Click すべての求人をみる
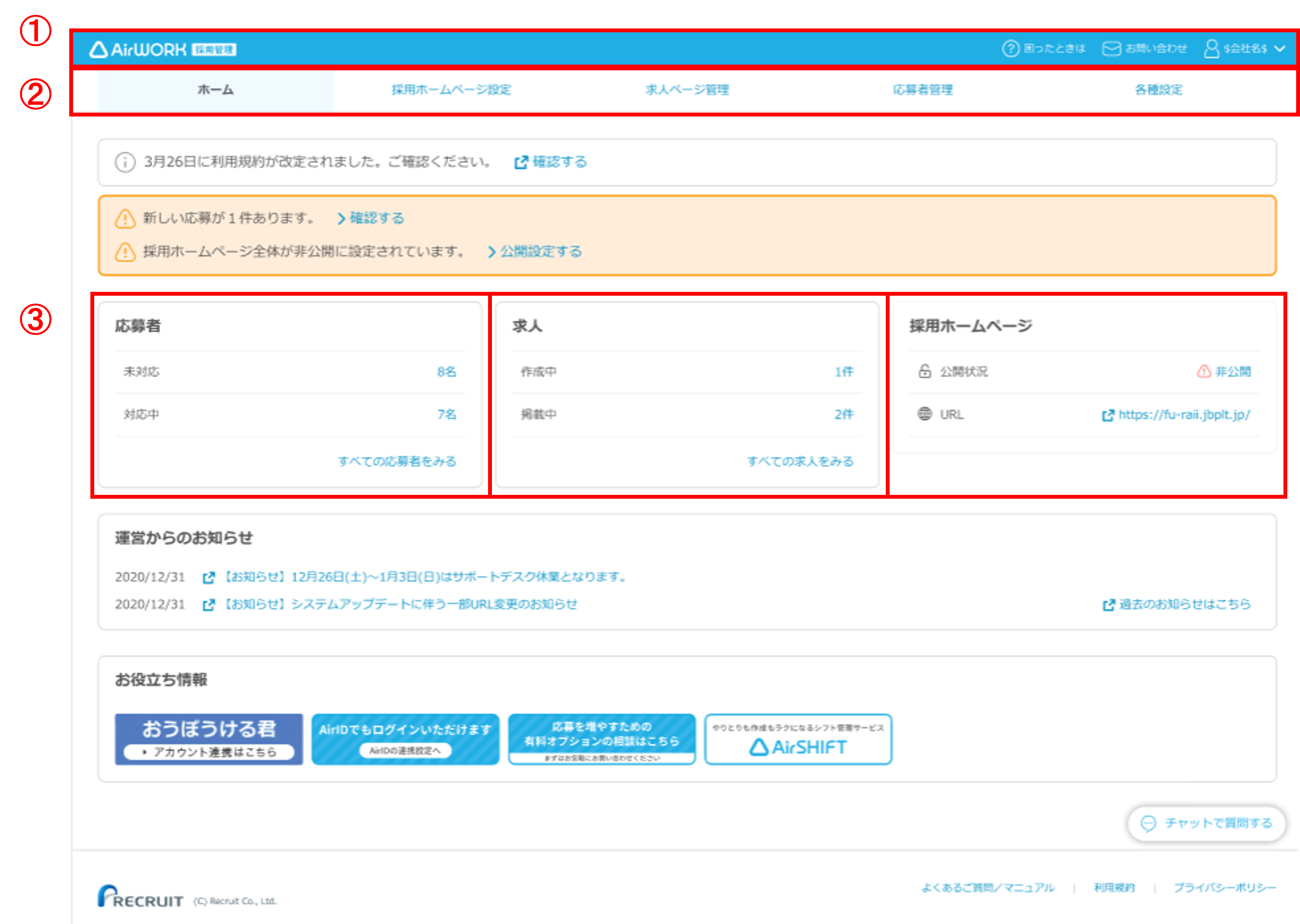1300x924 pixels. (x=800, y=461)
